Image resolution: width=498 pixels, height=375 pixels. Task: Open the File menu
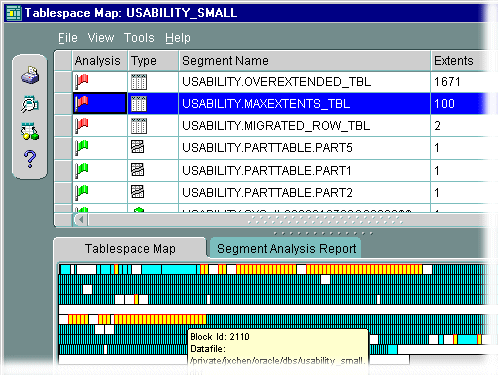68,38
